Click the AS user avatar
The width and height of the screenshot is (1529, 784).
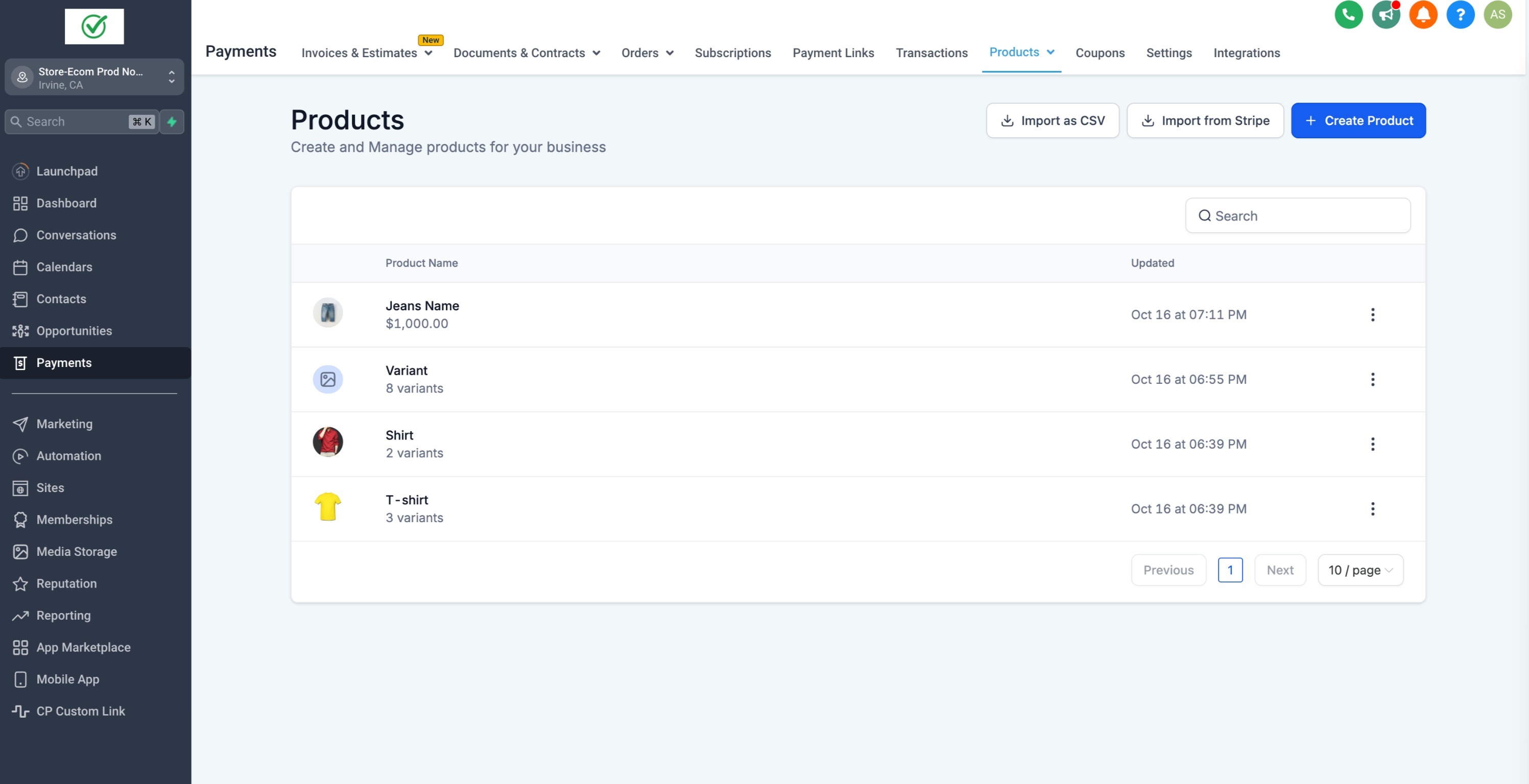[x=1497, y=15]
